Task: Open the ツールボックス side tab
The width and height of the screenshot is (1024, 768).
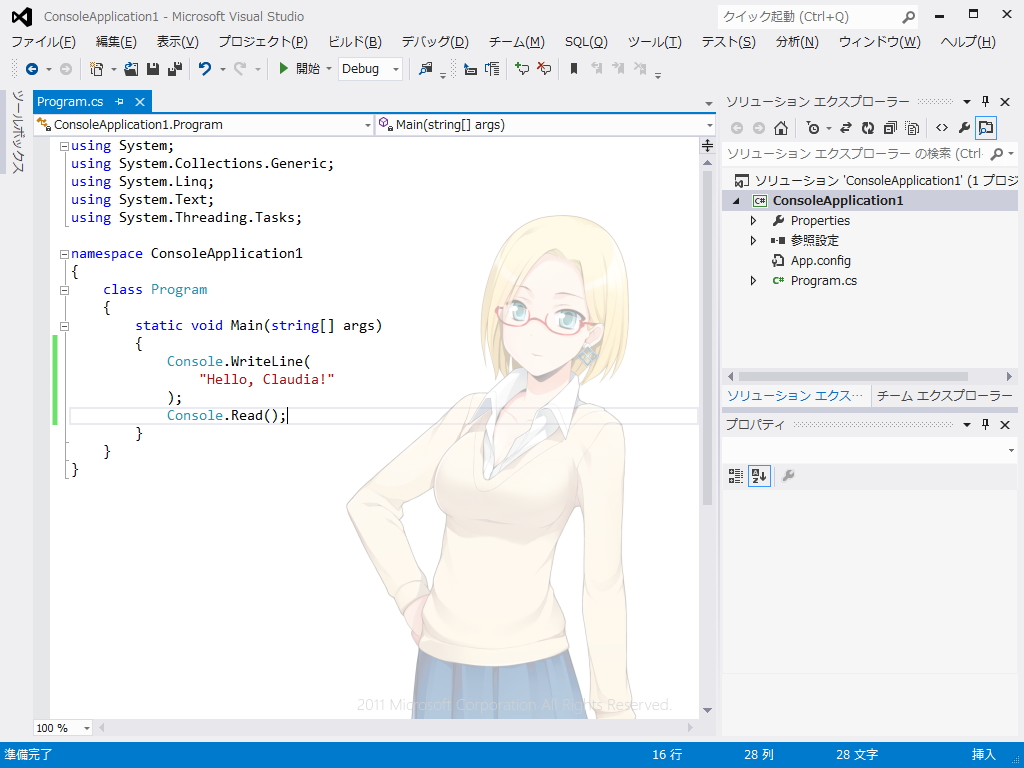Action: click(18, 132)
